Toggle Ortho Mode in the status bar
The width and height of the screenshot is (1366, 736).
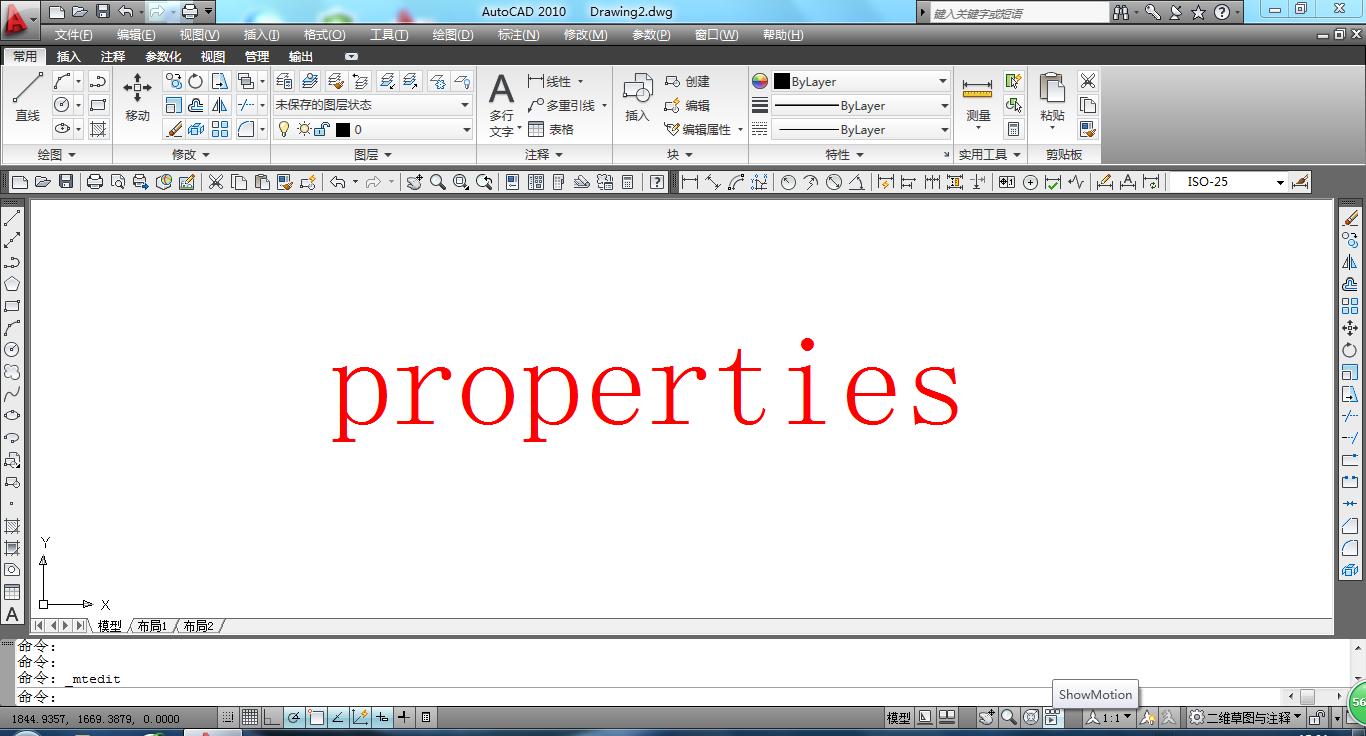[272, 717]
